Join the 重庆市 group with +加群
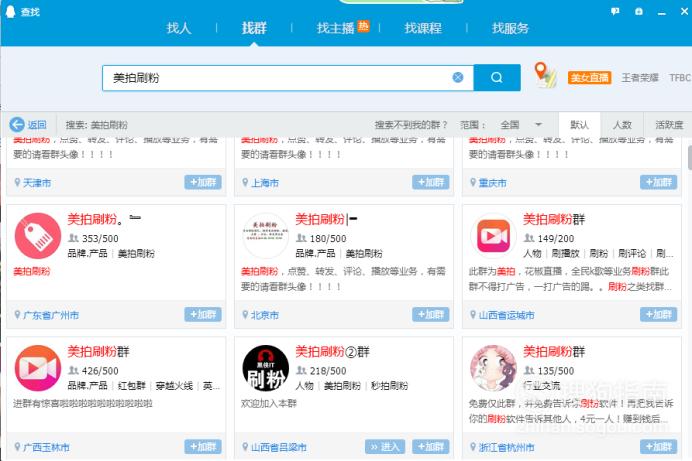 pyautogui.click(x=658, y=182)
